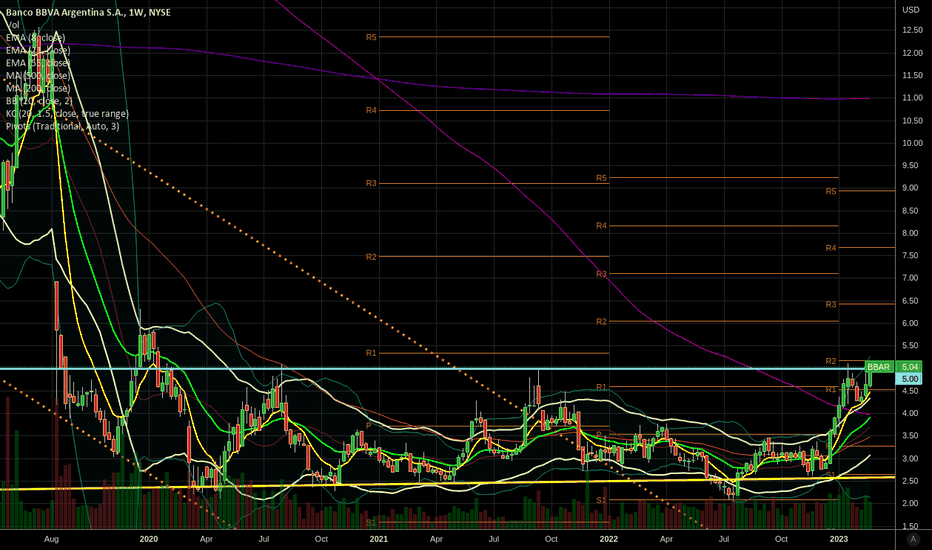
Task: Select the 'EMA (8, close)' indicator legend
Action: (36, 37)
